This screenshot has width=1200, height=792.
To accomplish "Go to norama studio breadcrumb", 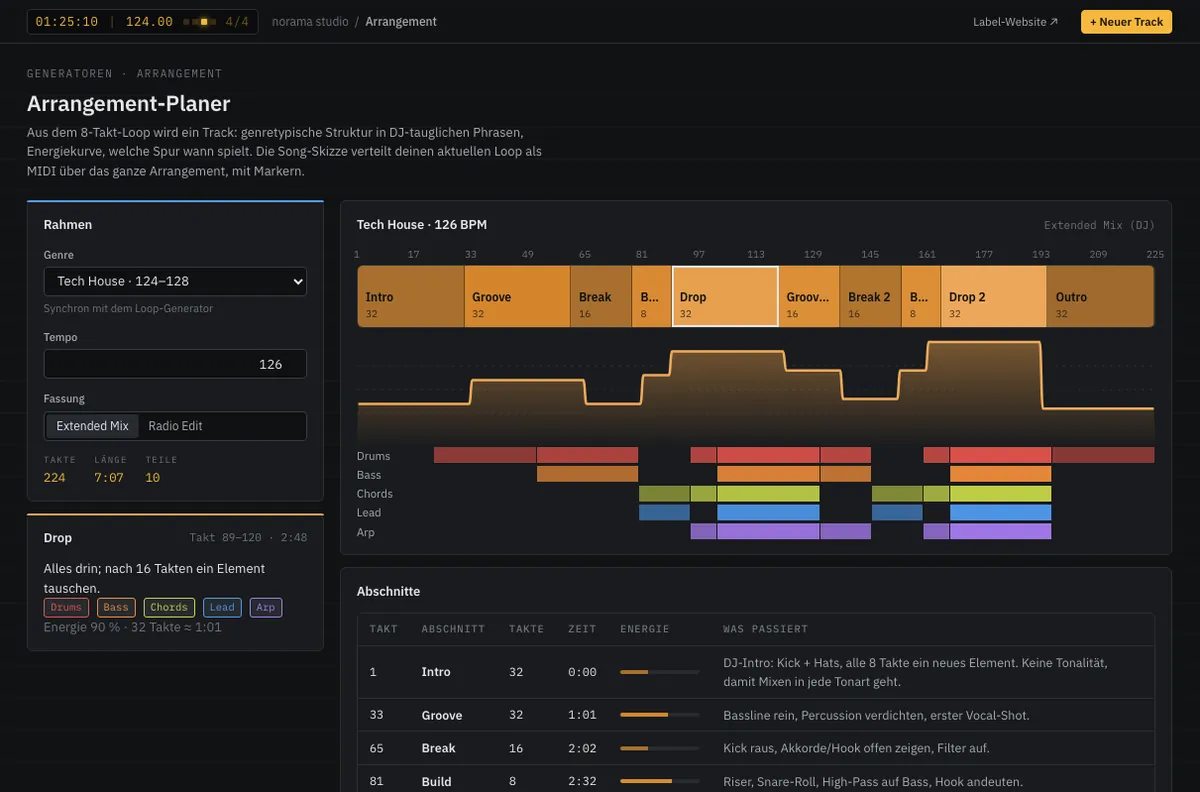I will coord(309,22).
